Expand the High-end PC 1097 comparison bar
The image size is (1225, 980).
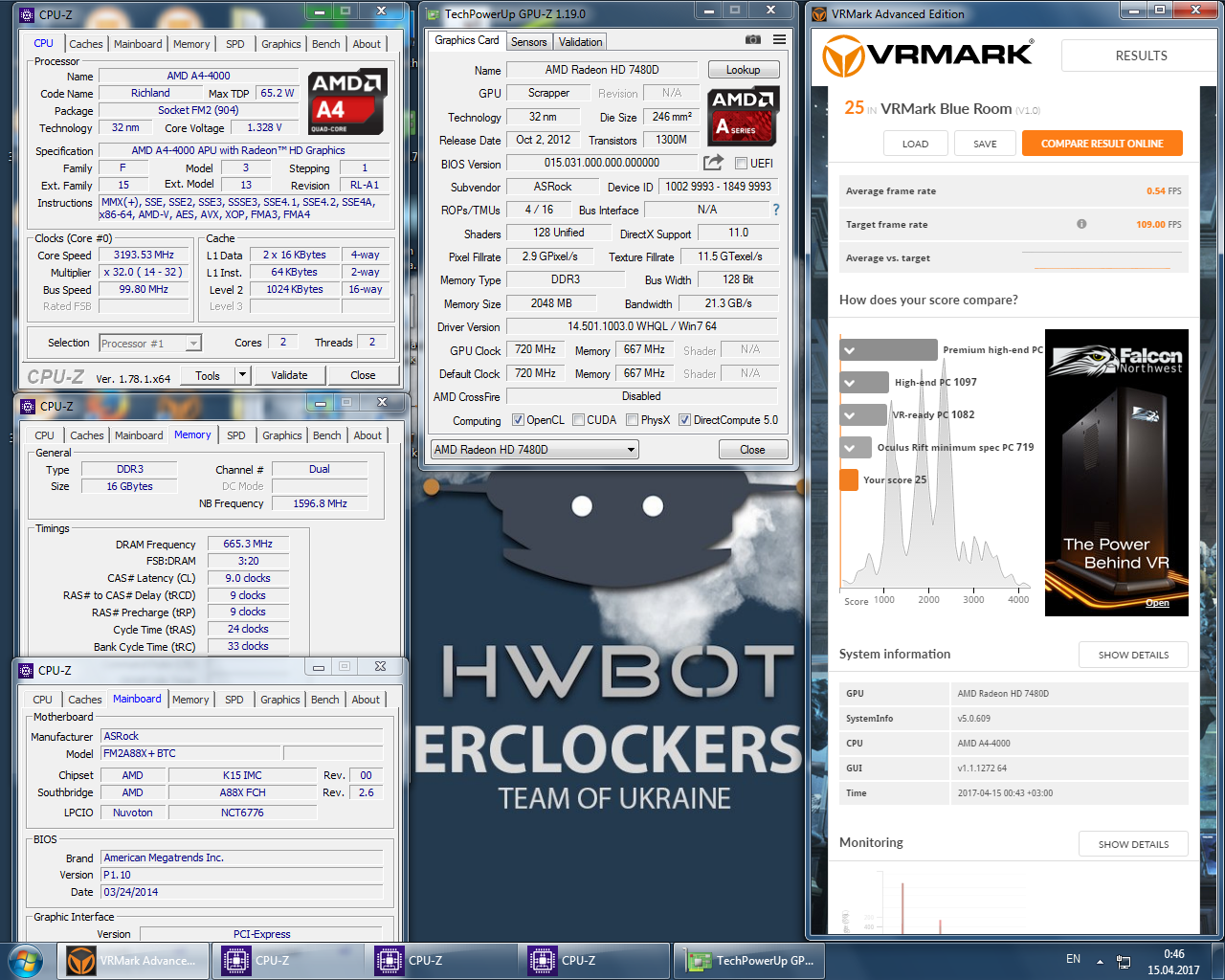(864, 382)
